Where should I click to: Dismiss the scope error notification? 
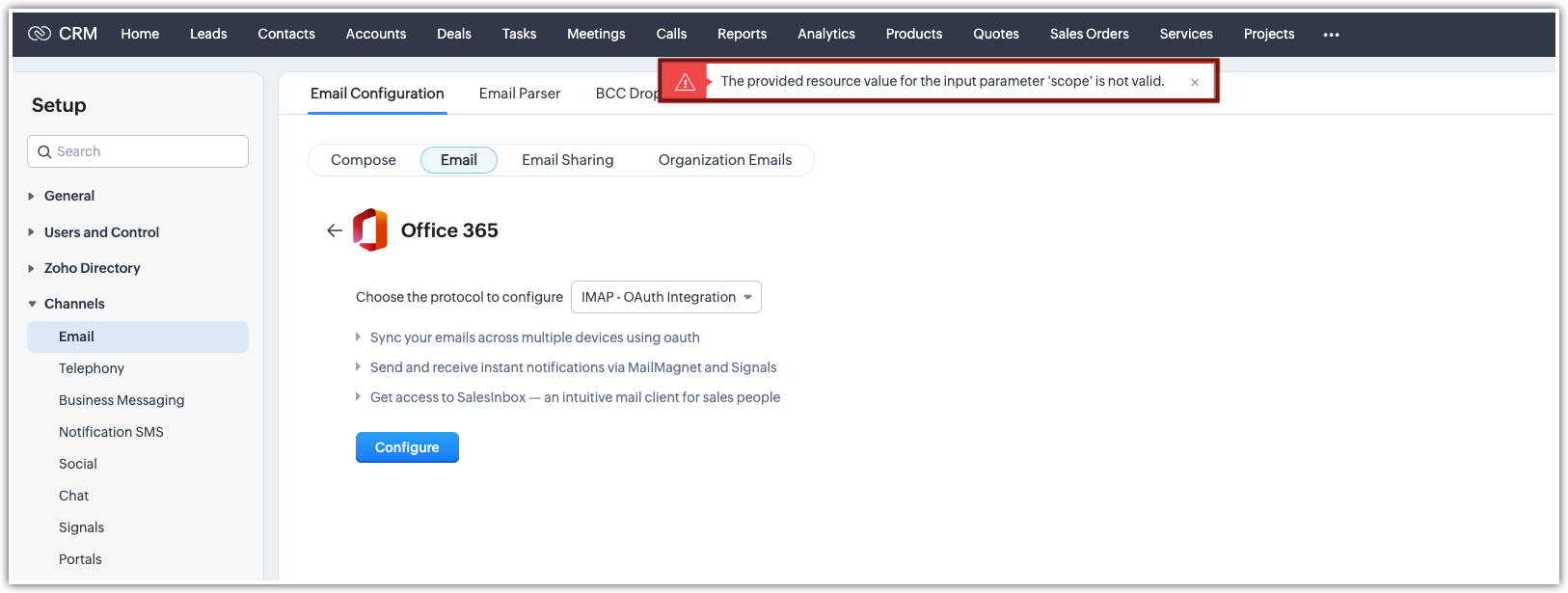[x=1195, y=82]
